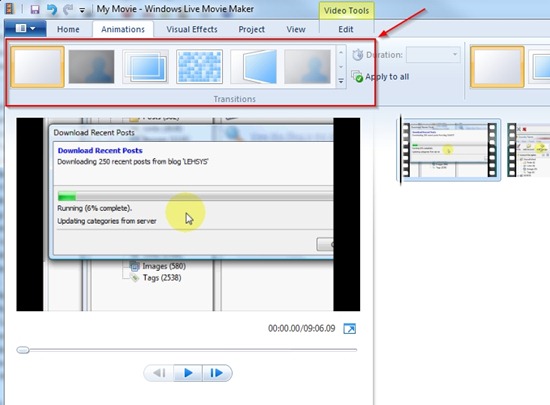Switch to the Visual Effects tab
550x405 pixels.
click(192, 29)
